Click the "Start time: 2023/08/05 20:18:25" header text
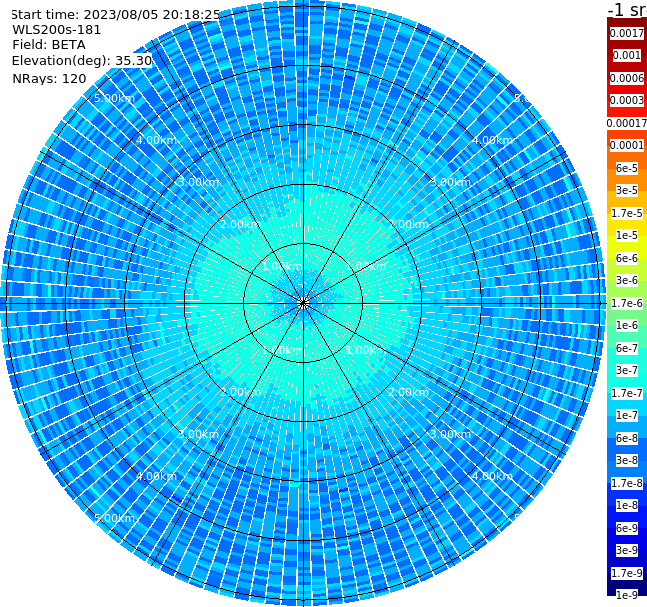Screen dimensions: 647x607 pos(115,15)
